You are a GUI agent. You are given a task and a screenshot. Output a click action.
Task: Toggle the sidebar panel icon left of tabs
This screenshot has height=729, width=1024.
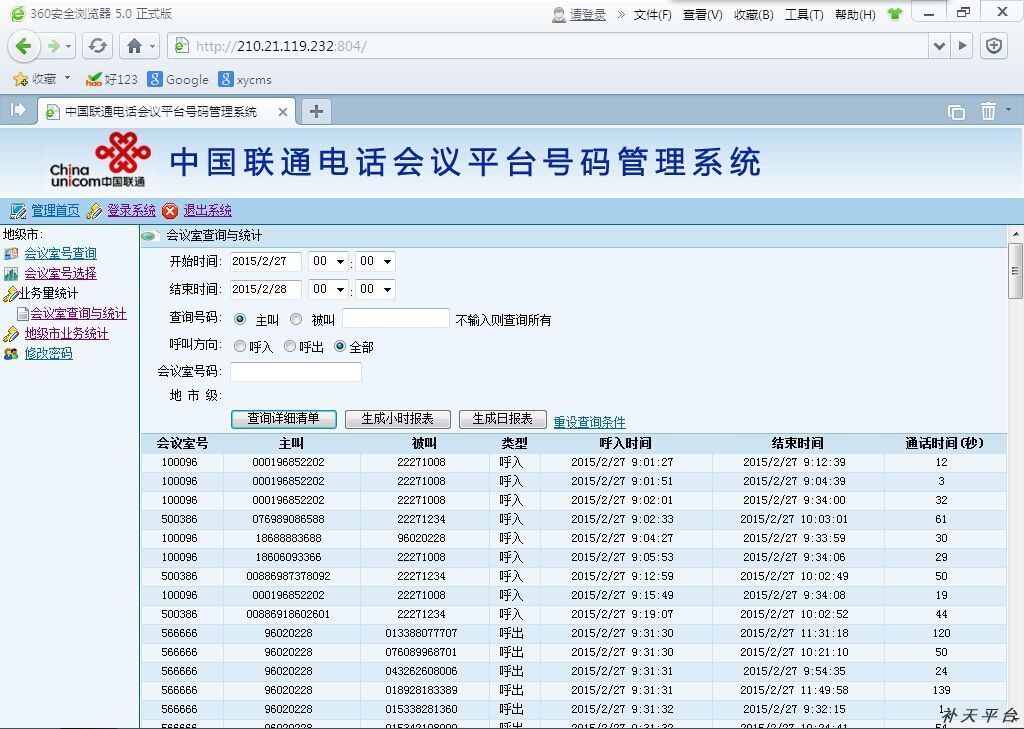(x=18, y=110)
